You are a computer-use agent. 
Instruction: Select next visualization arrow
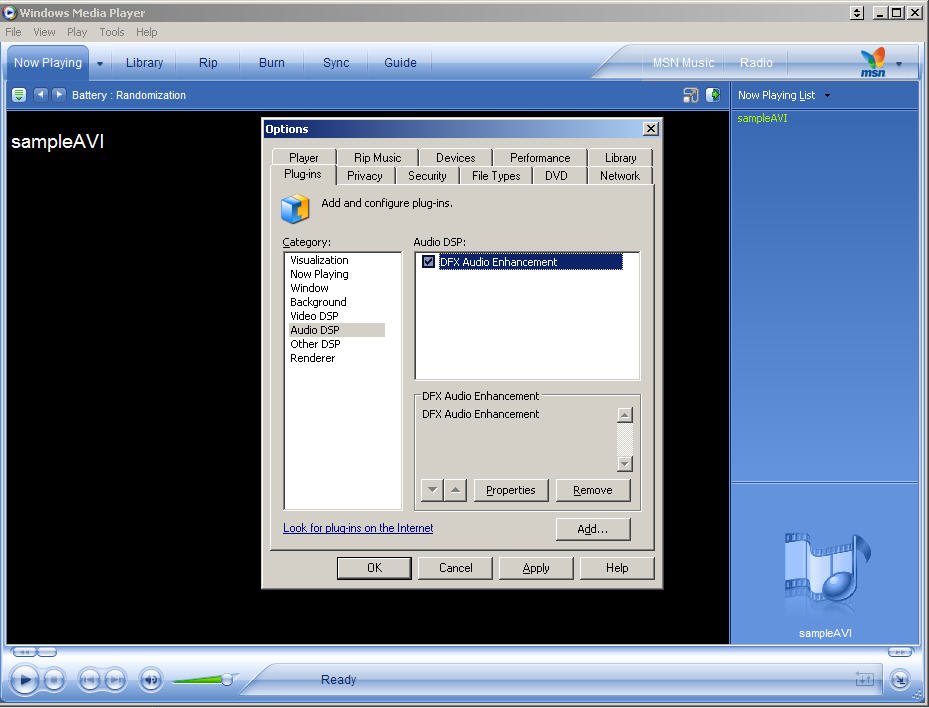(58, 94)
